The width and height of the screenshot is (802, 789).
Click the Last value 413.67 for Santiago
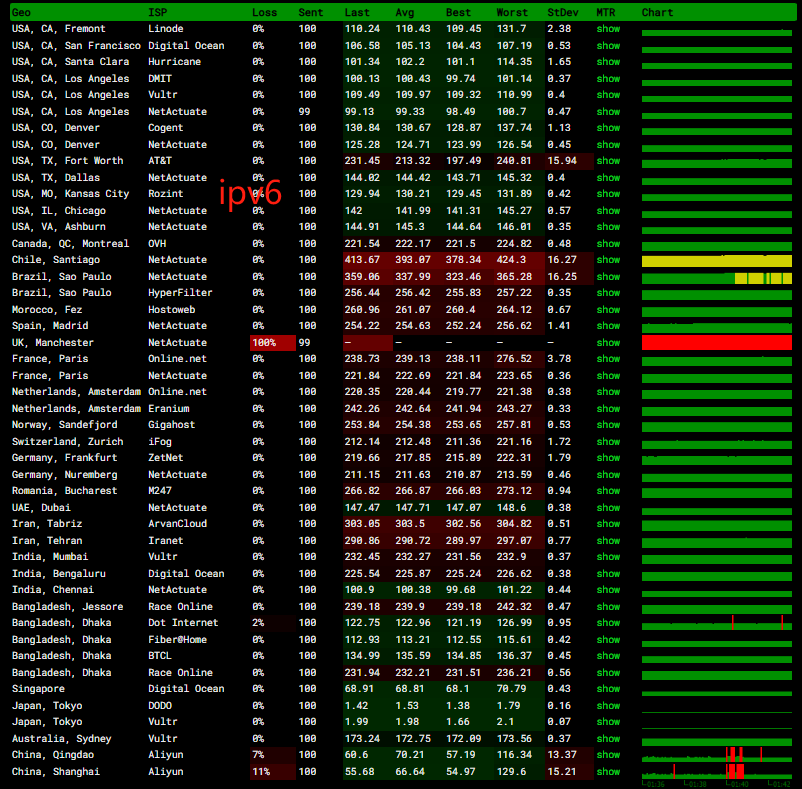coord(362,260)
